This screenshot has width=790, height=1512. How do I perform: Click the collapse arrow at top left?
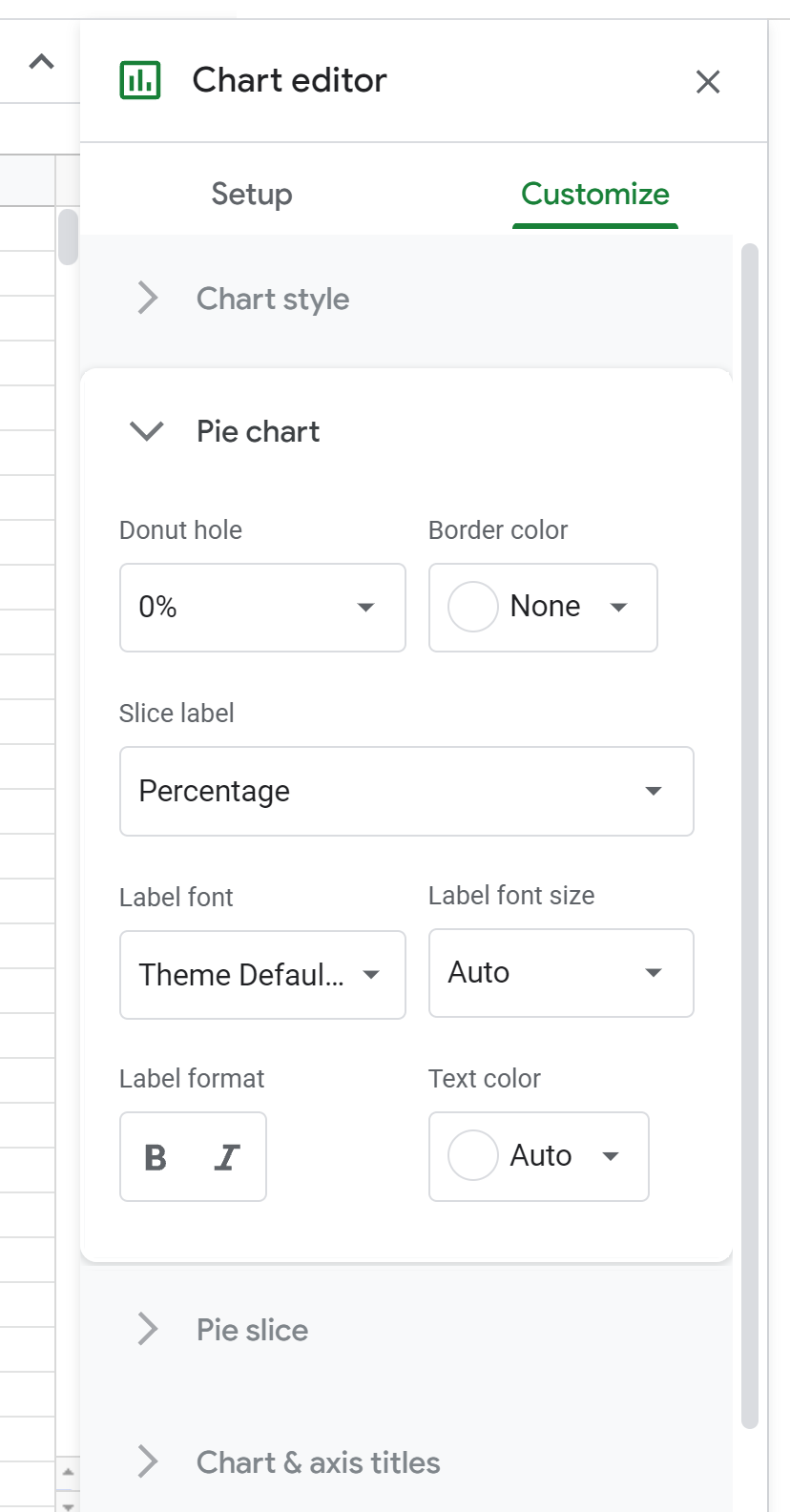pos(41,63)
